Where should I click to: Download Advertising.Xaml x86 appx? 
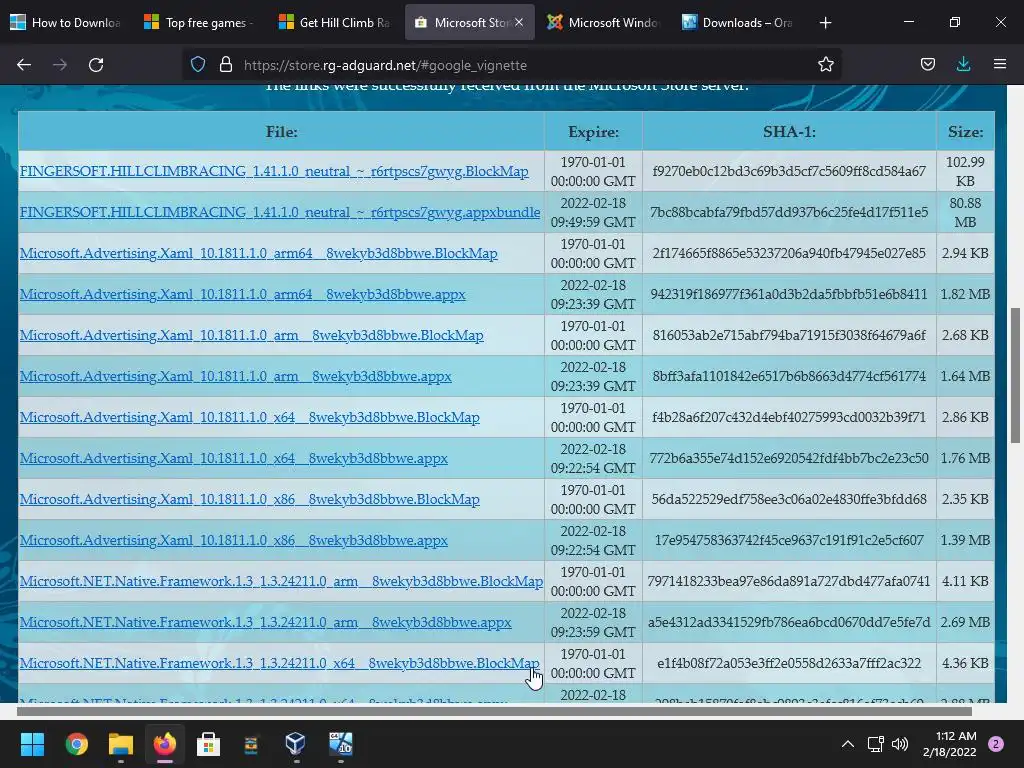tap(234, 541)
